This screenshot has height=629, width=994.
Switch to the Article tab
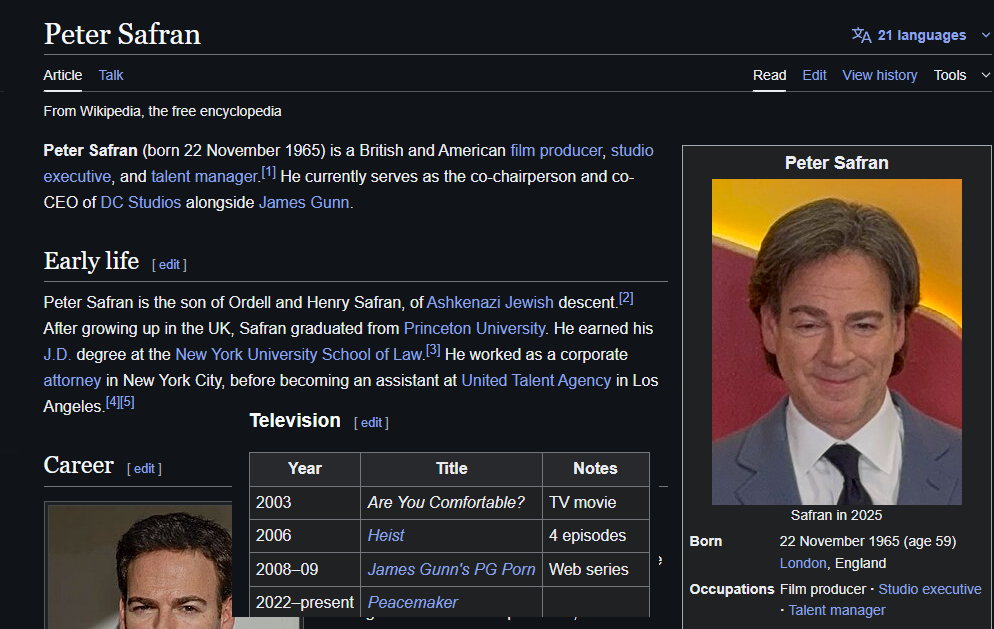pyautogui.click(x=63, y=75)
